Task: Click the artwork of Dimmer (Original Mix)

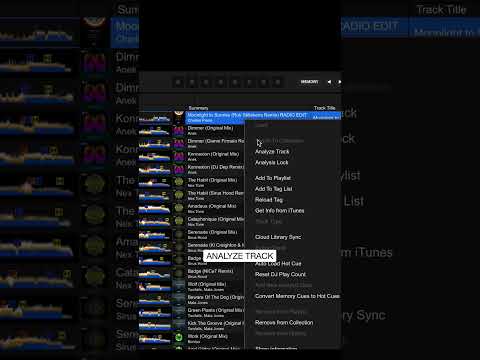Action: (179, 130)
